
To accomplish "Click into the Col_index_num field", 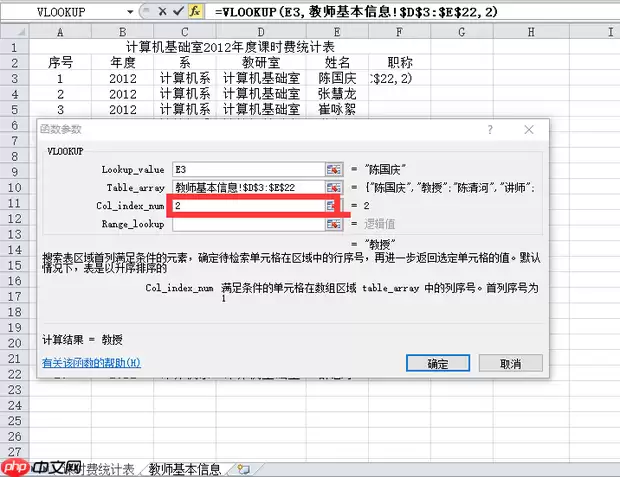I will coord(249,205).
